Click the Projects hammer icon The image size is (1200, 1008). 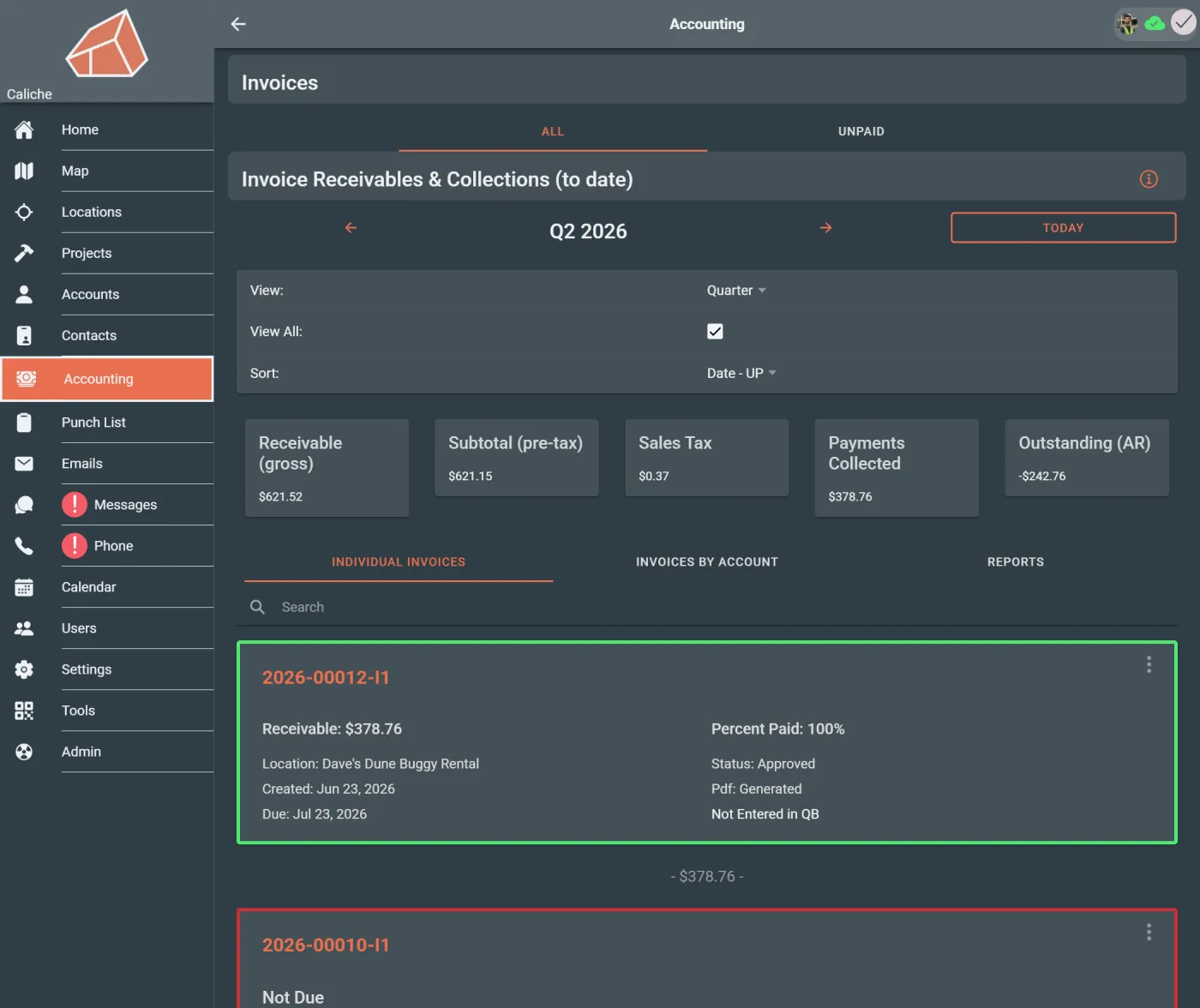pyautogui.click(x=24, y=253)
